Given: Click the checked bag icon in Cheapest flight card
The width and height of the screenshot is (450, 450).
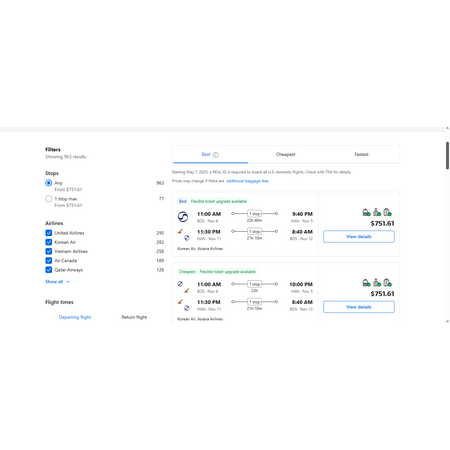Looking at the screenshot, I should tap(387, 283).
